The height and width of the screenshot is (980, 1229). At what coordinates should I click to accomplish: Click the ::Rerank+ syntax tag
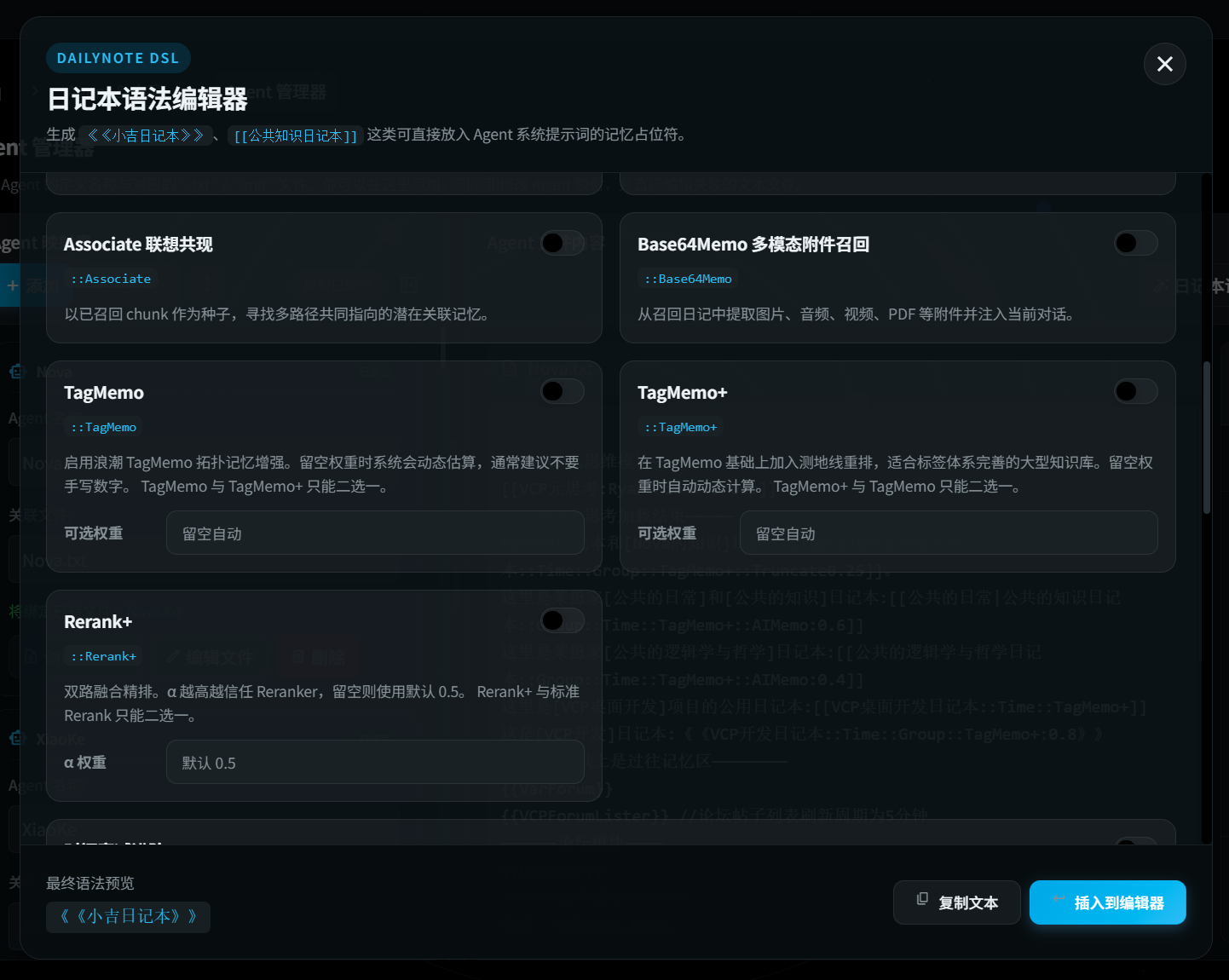point(103,656)
